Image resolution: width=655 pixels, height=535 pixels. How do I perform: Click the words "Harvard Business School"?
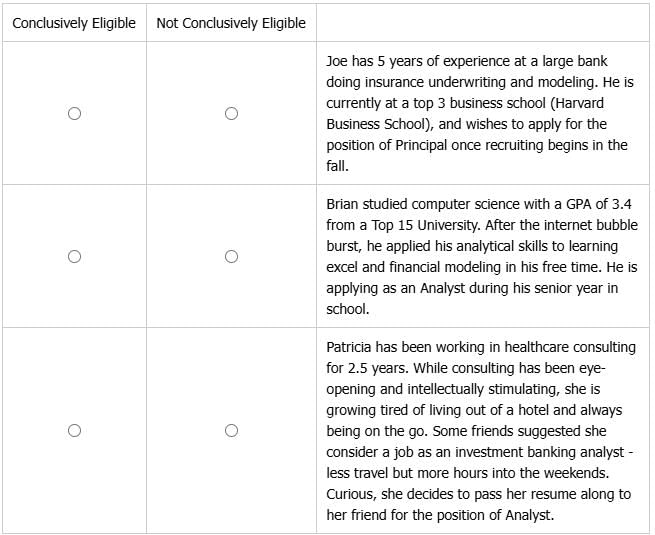click(x=370, y=124)
